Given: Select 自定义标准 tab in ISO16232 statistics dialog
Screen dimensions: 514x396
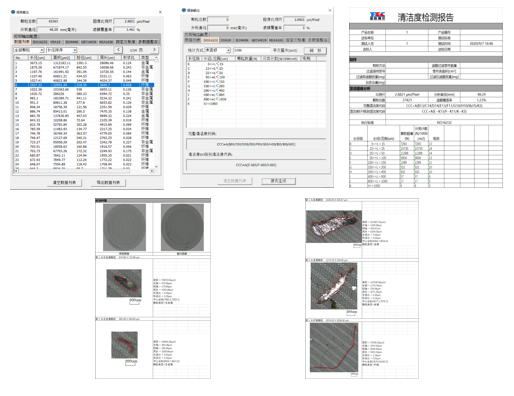Looking at the screenshot, I should coord(295,40).
